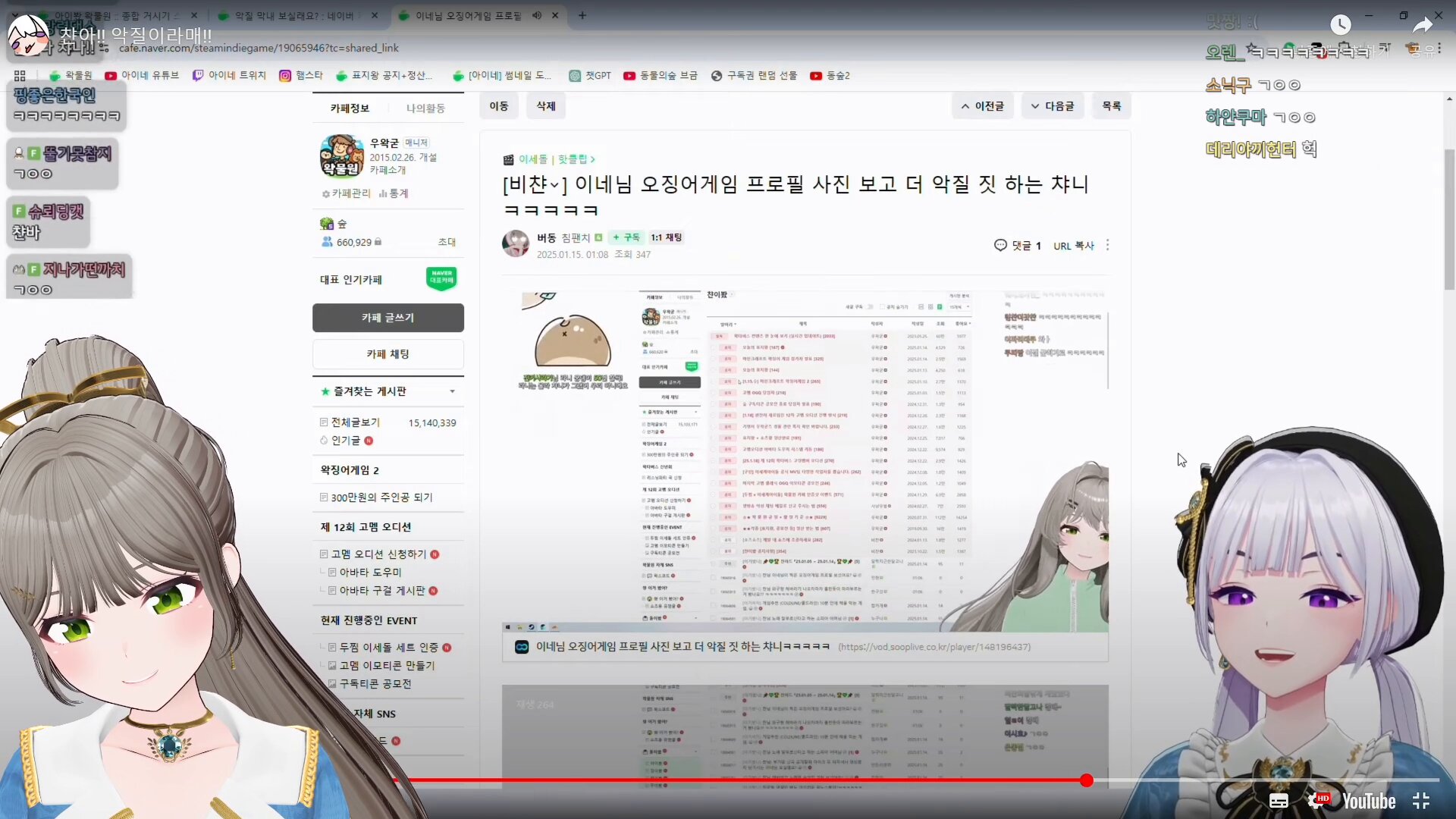1456x819 pixels.
Task: Click the YouTube share arrow icon
Action: [x=1423, y=25]
